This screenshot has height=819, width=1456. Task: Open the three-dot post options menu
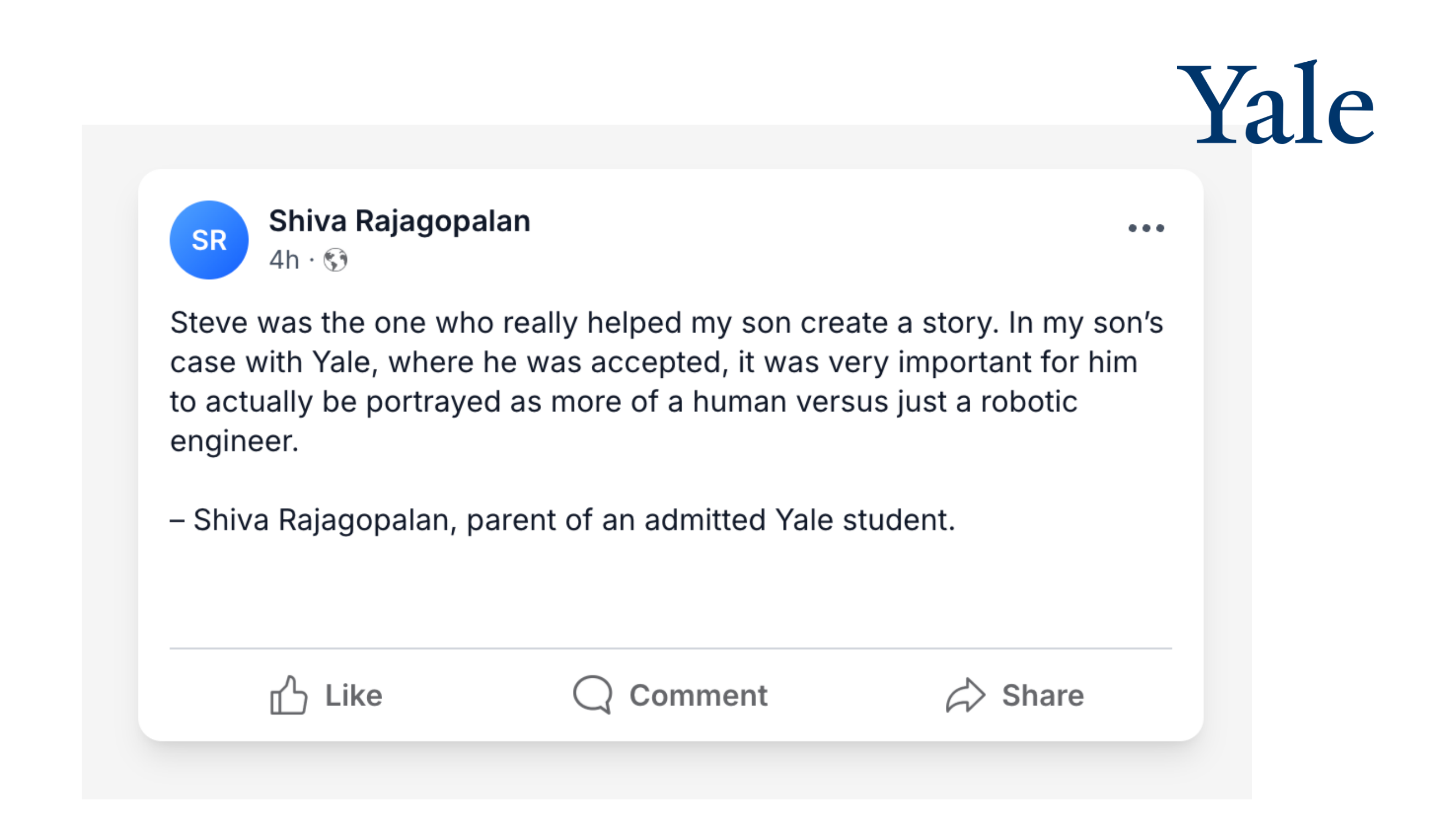pyautogui.click(x=1145, y=228)
